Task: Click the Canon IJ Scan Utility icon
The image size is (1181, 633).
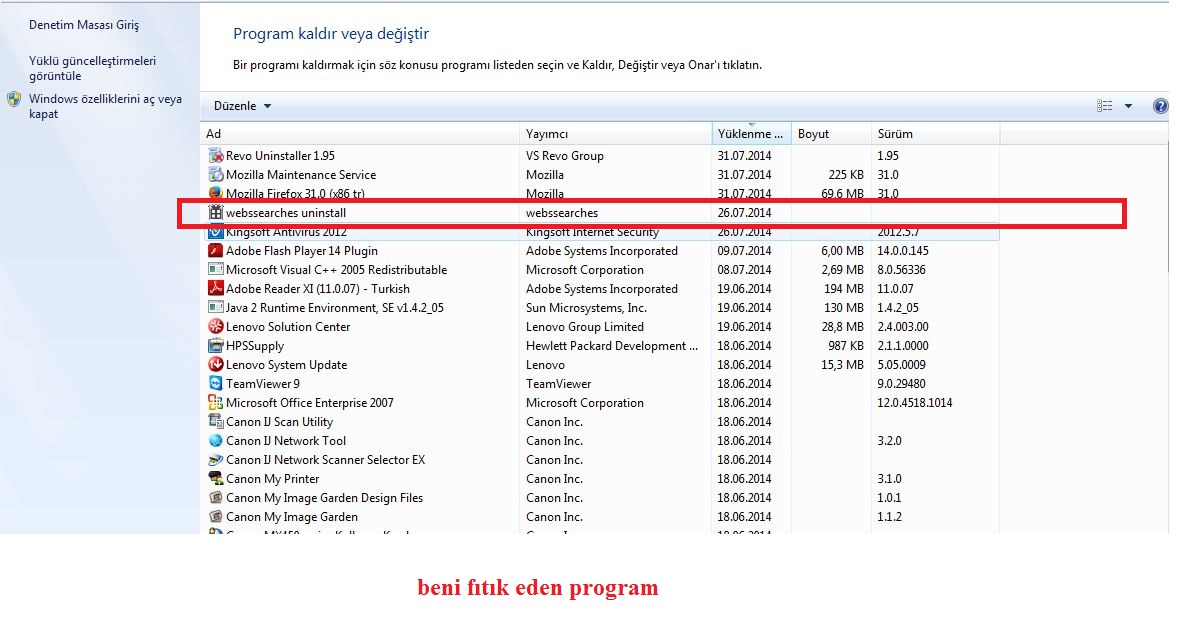Action: point(215,421)
